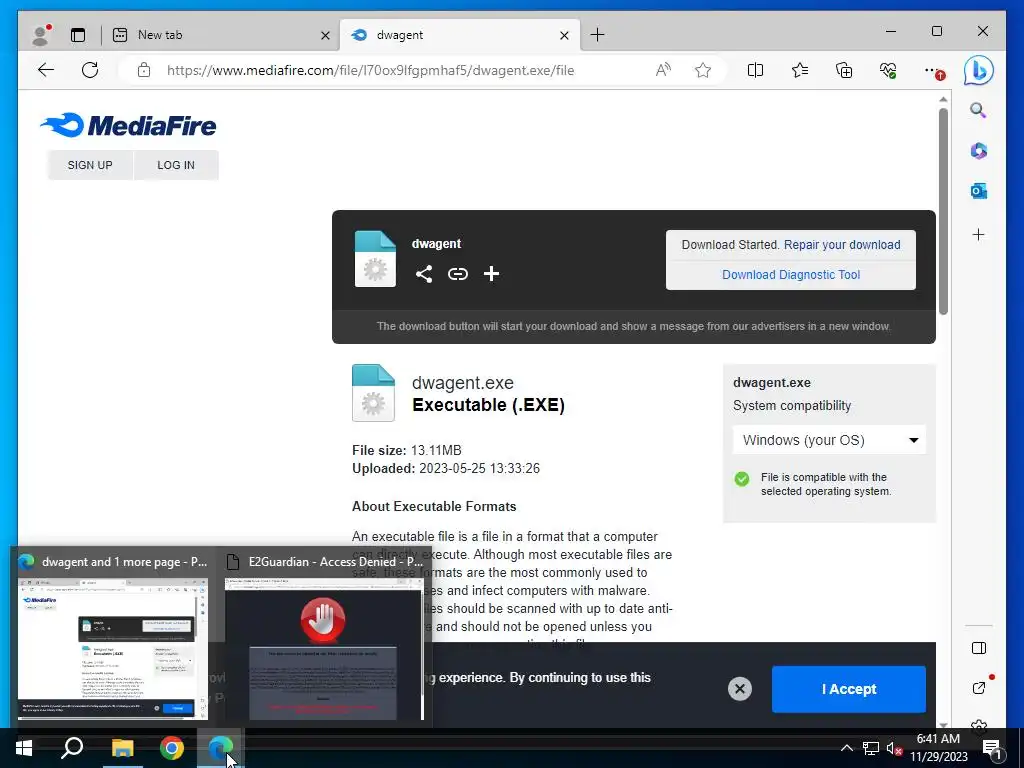
Task: View site information lock icon
Action: click(x=144, y=71)
